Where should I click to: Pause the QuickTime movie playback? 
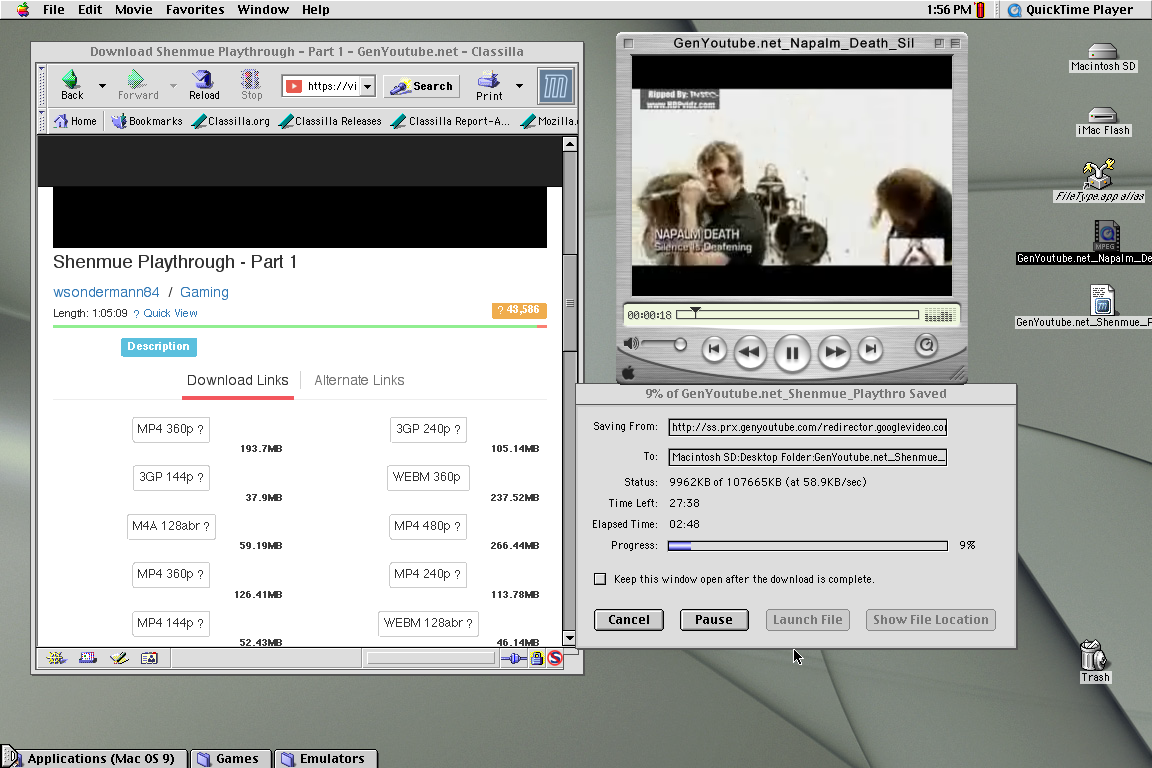point(792,354)
